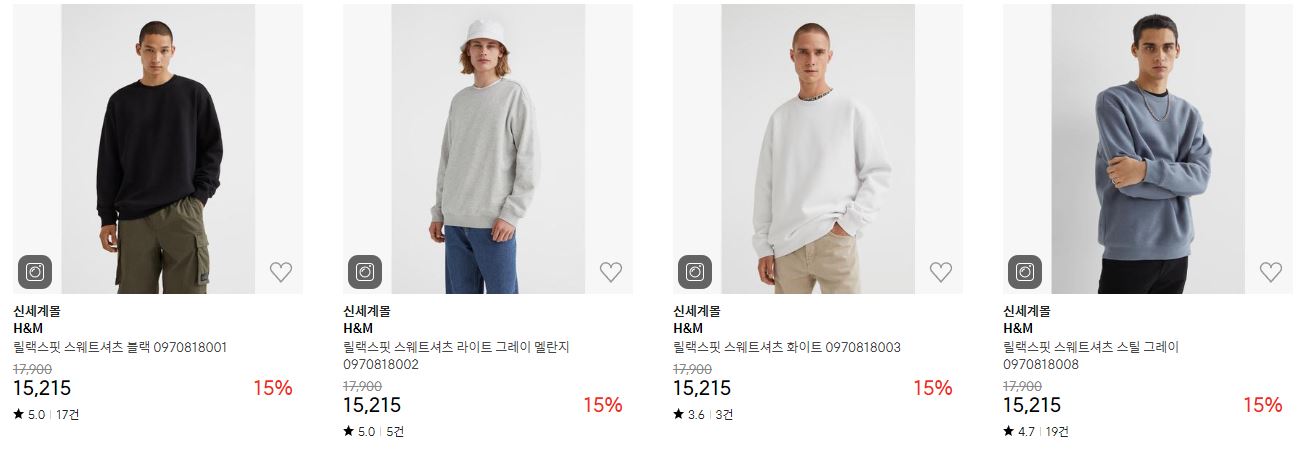Image resolution: width=1305 pixels, height=462 pixels.
Task: Favorite the steel grey sweatshirt via heart
Action: (1271, 271)
